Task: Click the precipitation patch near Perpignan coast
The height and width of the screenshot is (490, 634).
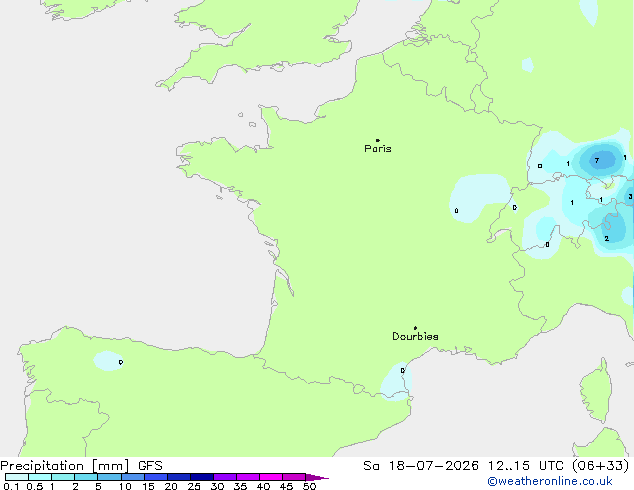Action: [396, 382]
